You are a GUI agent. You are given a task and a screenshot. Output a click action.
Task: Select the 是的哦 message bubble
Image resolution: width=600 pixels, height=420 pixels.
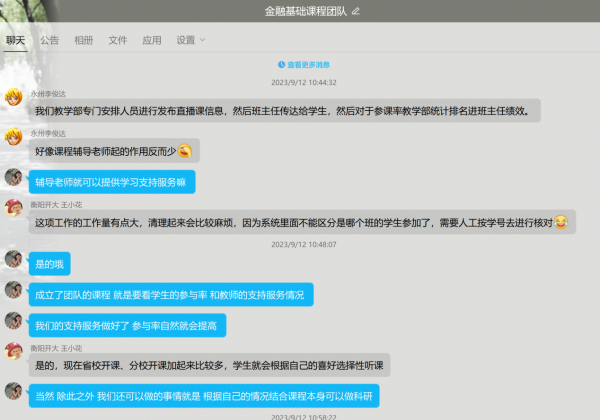(x=49, y=264)
